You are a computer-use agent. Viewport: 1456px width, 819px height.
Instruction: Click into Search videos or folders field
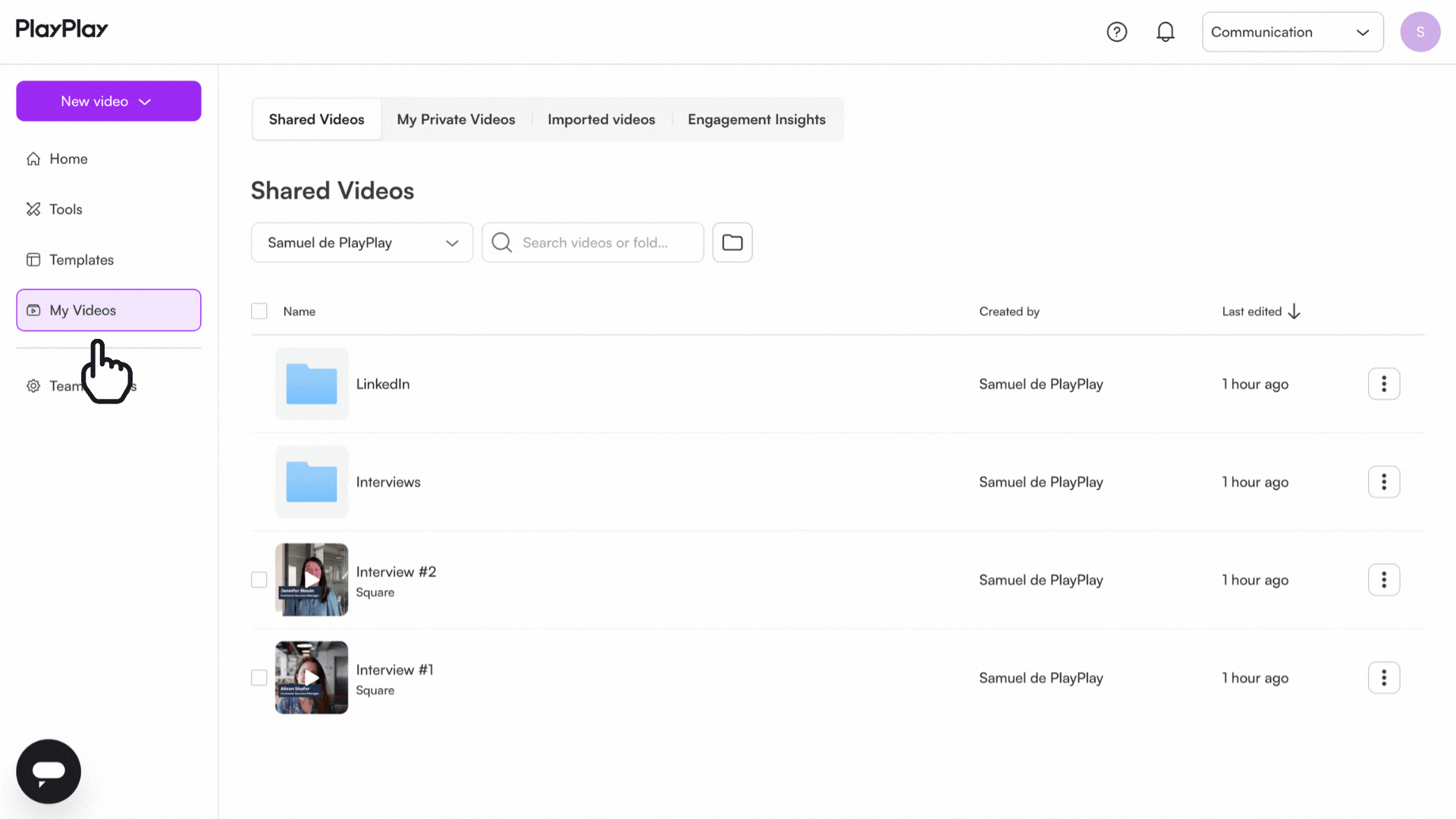click(x=593, y=243)
